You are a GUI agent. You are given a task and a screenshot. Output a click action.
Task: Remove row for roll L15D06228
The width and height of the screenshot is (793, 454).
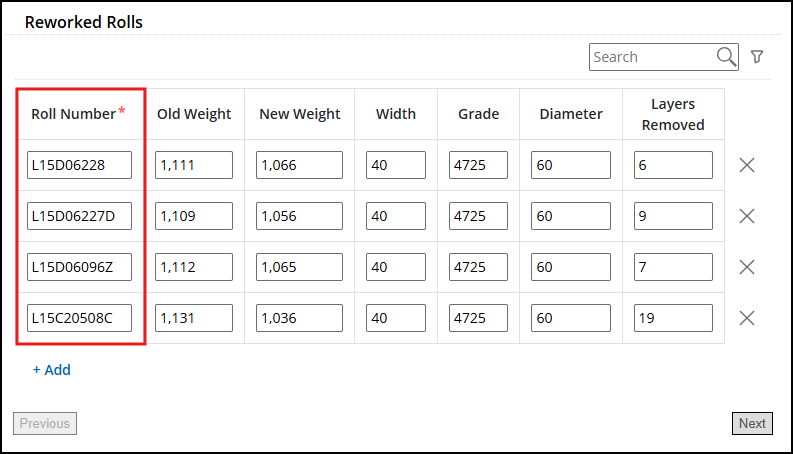tap(747, 165)
